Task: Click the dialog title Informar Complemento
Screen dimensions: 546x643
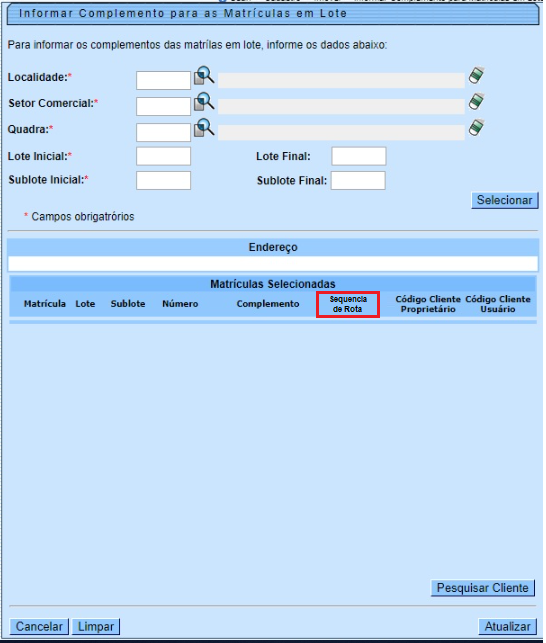Action: pos(183,14)
